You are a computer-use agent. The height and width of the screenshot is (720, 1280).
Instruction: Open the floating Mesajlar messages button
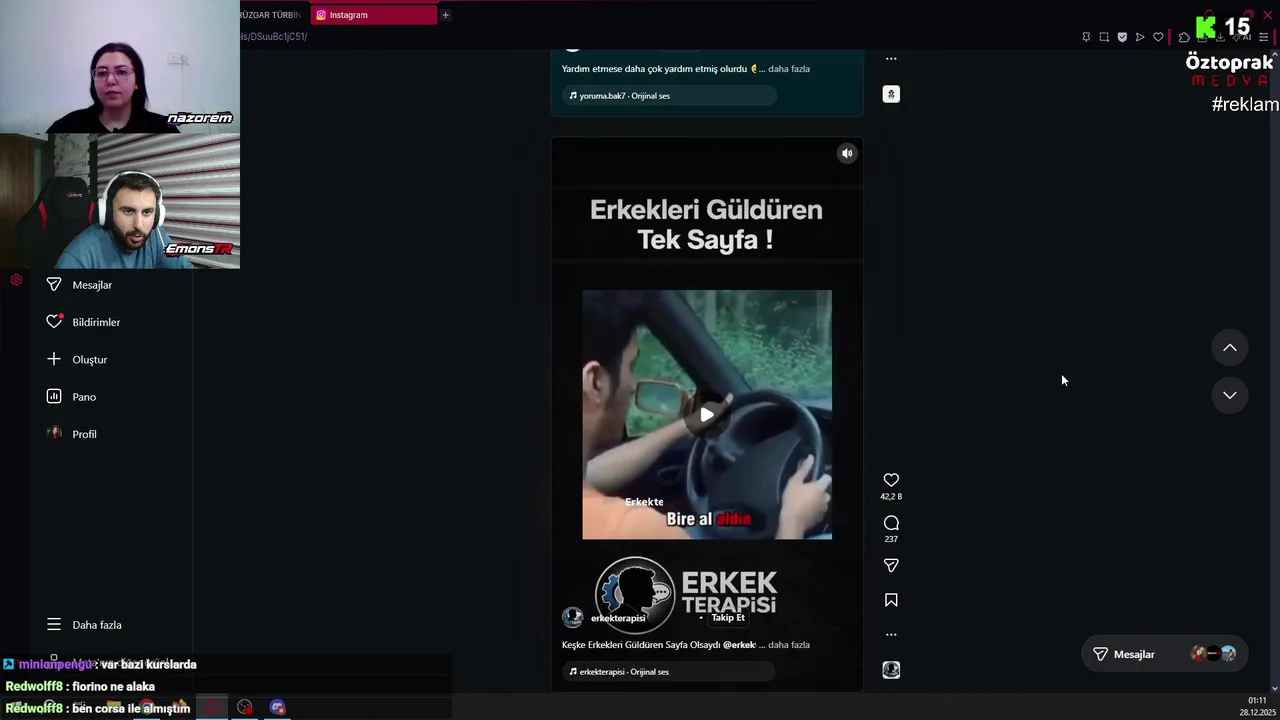click(1165, 654)
